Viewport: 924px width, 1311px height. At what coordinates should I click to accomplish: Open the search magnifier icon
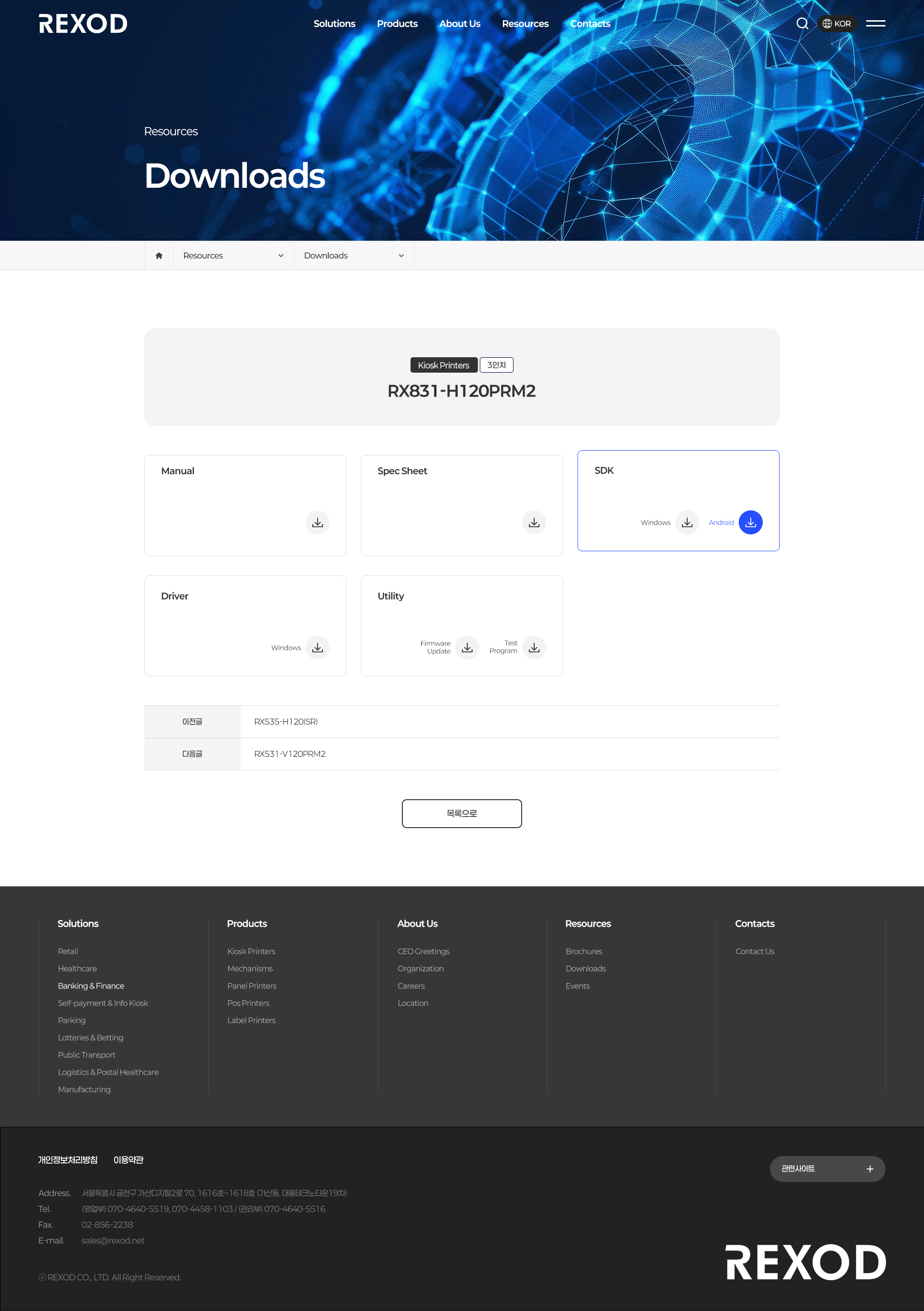point(802,24)
